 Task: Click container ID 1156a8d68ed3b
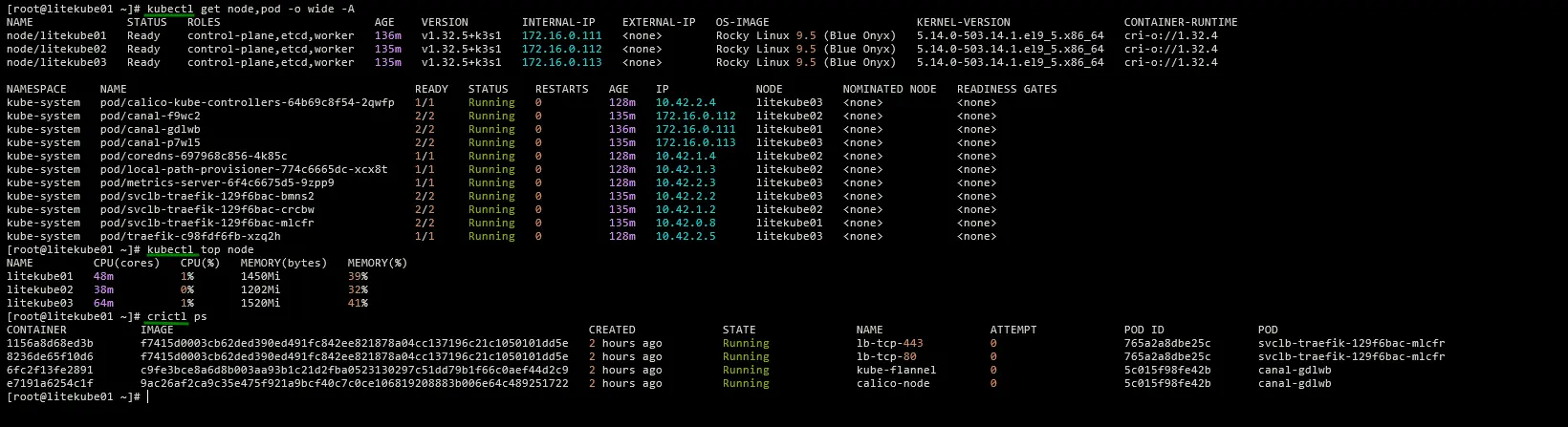(x=50, y=343)
